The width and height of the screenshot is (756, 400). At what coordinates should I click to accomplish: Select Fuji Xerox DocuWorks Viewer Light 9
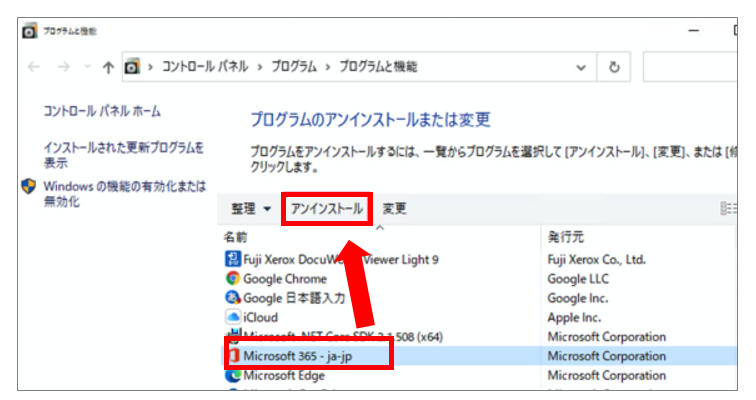click(x=340, y=260)
